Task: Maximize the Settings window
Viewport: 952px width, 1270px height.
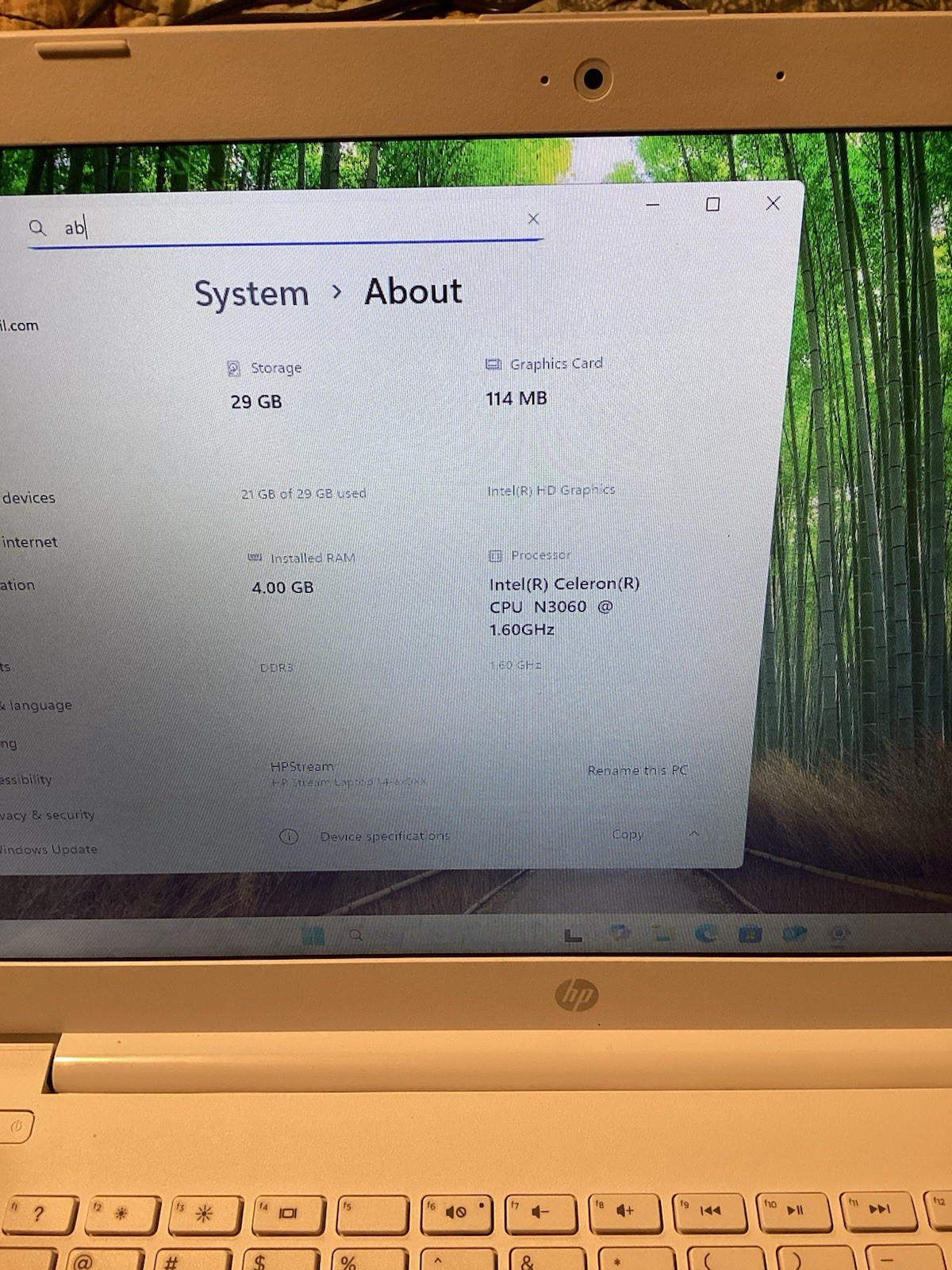Action: click(712, 204)
